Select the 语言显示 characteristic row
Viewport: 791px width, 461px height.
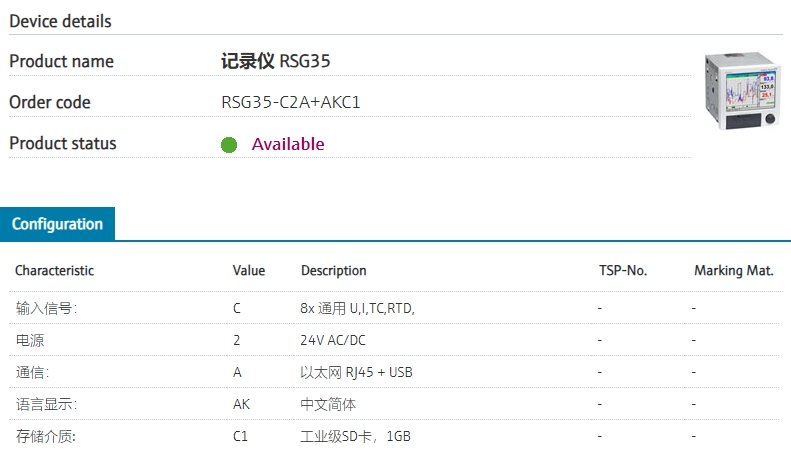tap(46, 404)
